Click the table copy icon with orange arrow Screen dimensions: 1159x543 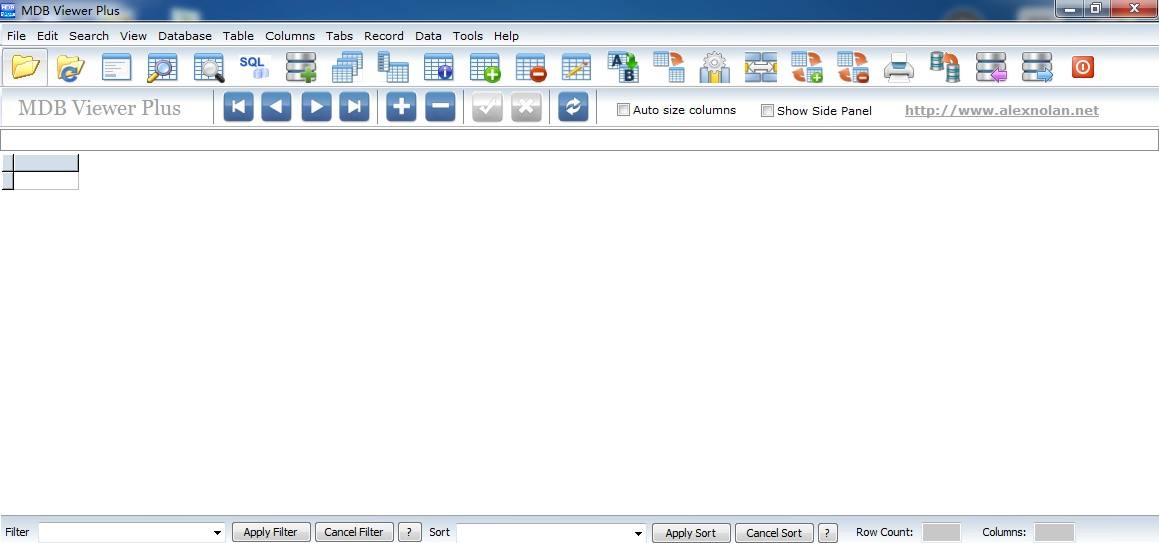point(669,67)
